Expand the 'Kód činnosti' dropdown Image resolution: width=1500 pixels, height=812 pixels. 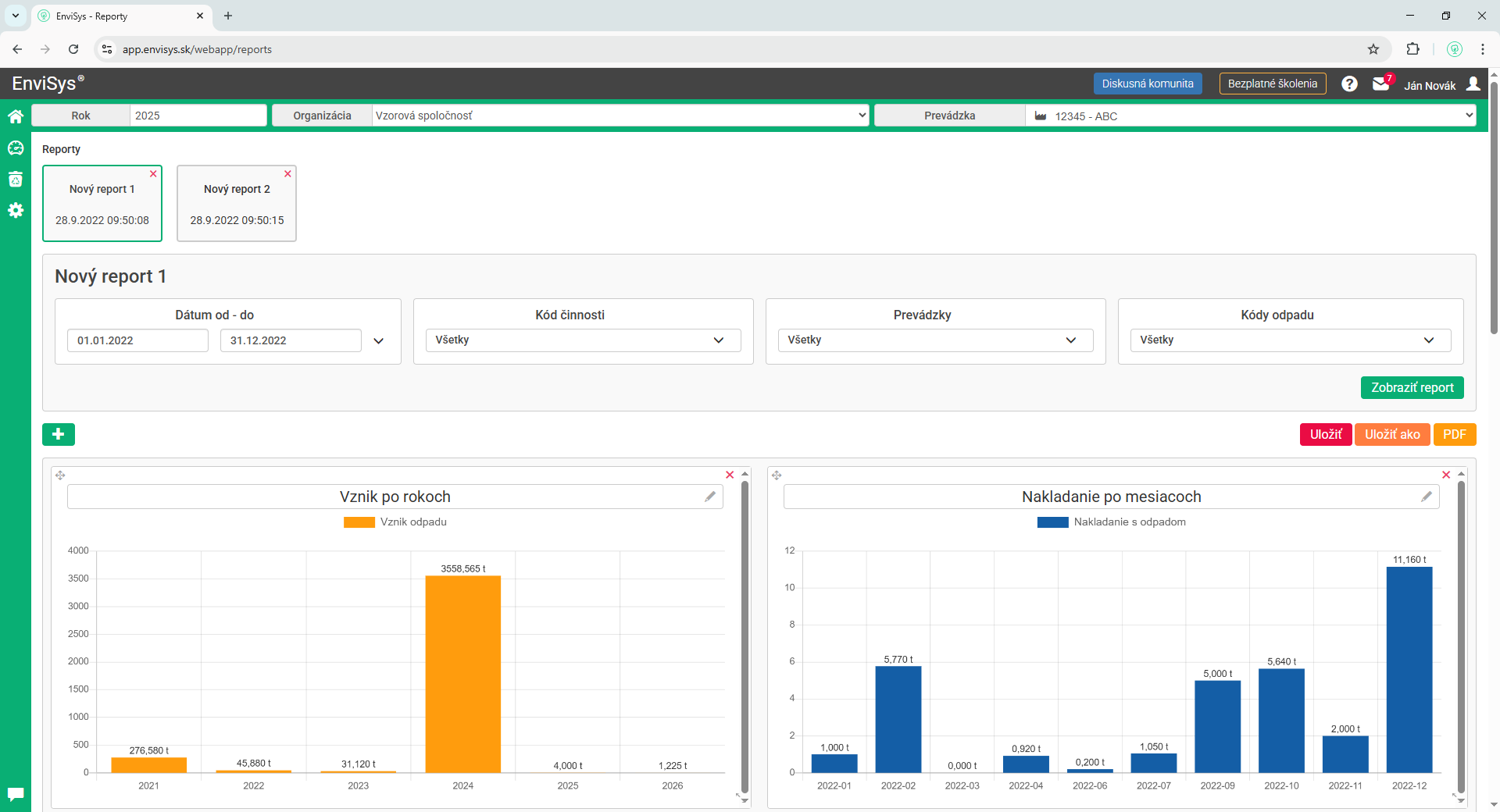pos(583,340)
